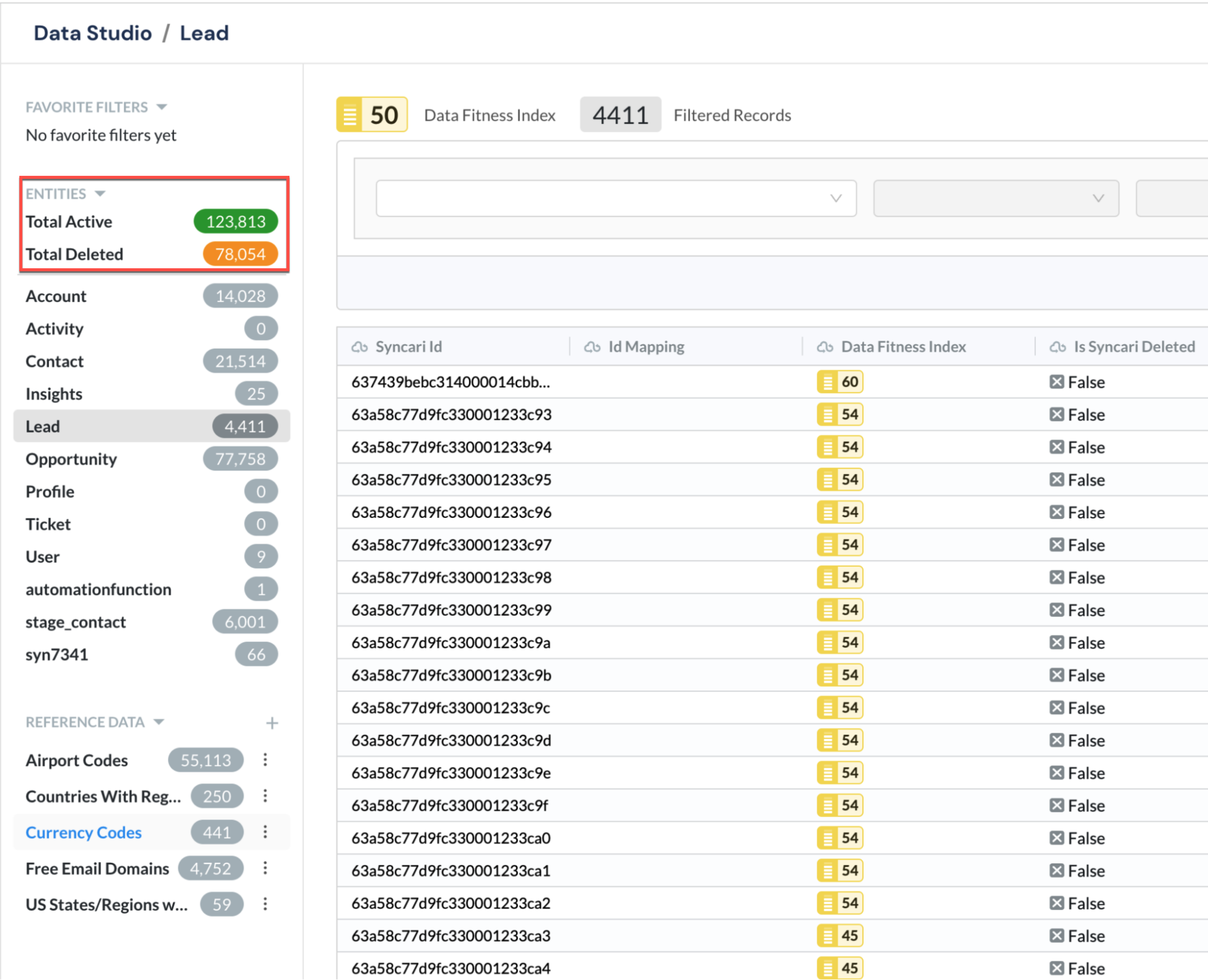Open Countries With Reg... reference data
The height and width of the screenshot is (980, 1208).
pyautogui.click(x=103, y=797)
